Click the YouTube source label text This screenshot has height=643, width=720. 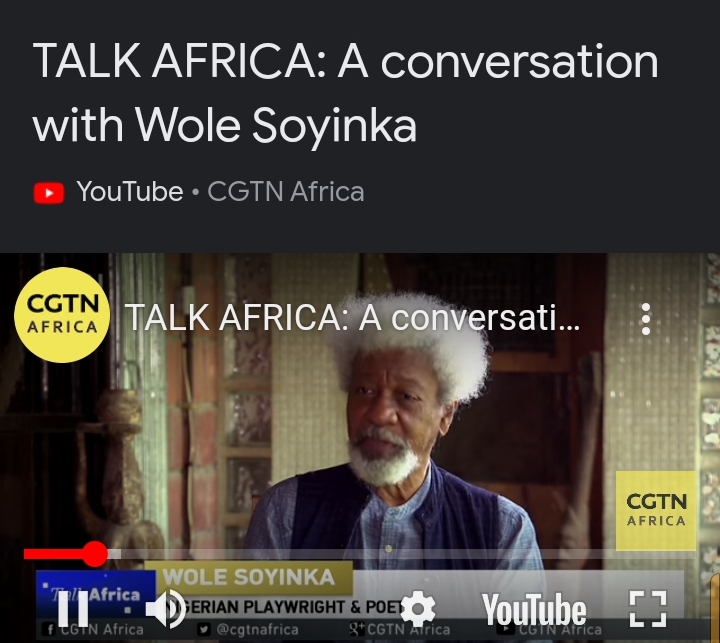click(x=130, y=192)
